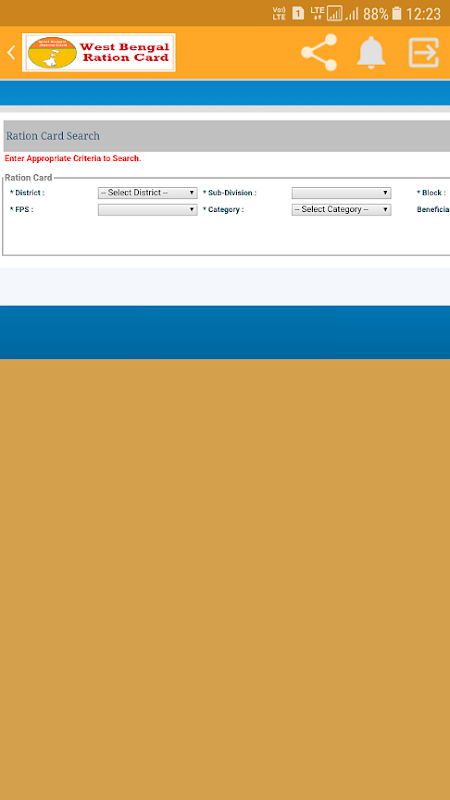450x800 pixels.
Task: Click 'Enter Appropriate Criteria to Search.' text
Action: (x=73, y=158)
